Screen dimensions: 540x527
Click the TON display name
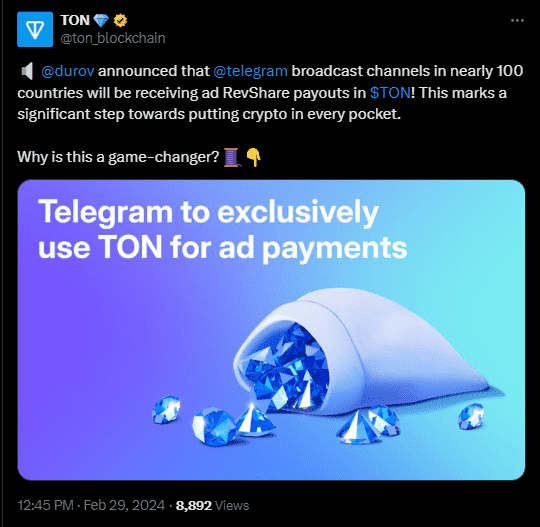(75, 20)
